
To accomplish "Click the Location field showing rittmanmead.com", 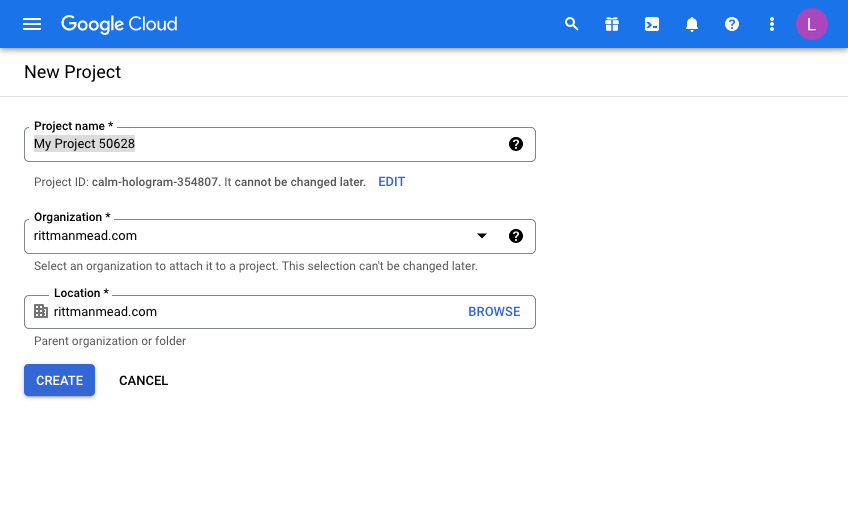I will (x=280, y=312).
